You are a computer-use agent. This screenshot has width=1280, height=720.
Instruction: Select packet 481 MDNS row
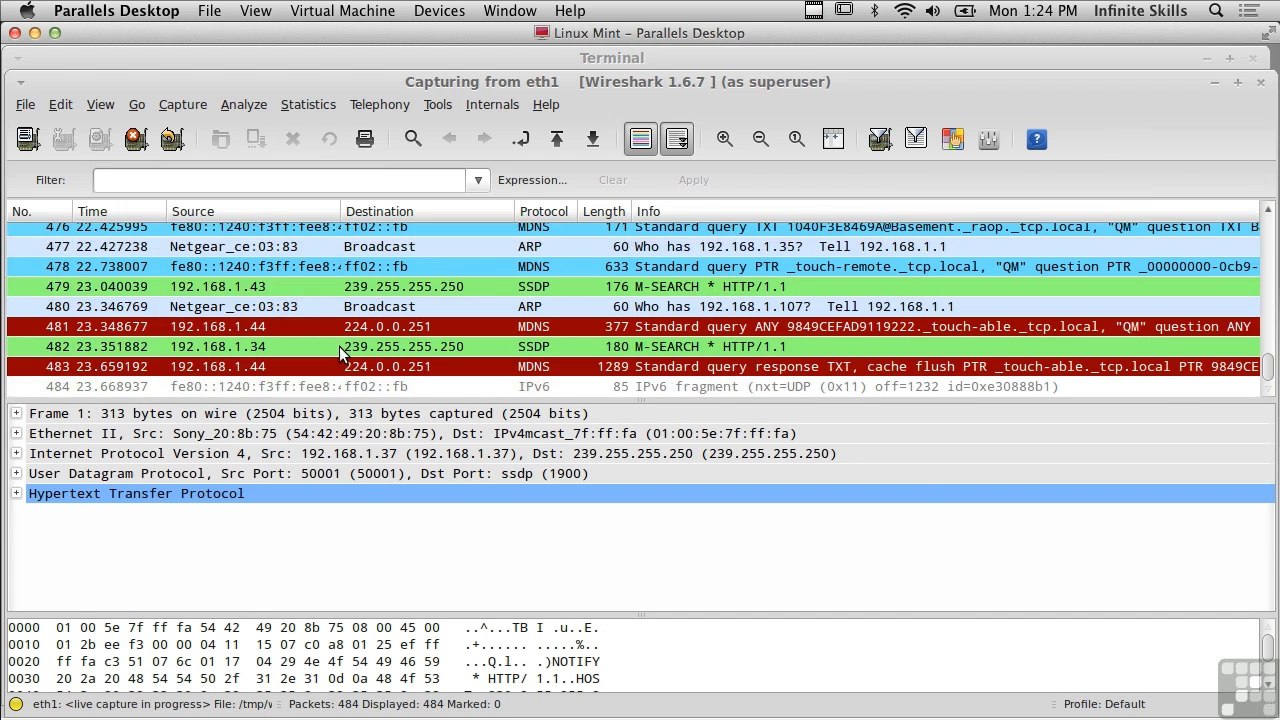(635, 326)
